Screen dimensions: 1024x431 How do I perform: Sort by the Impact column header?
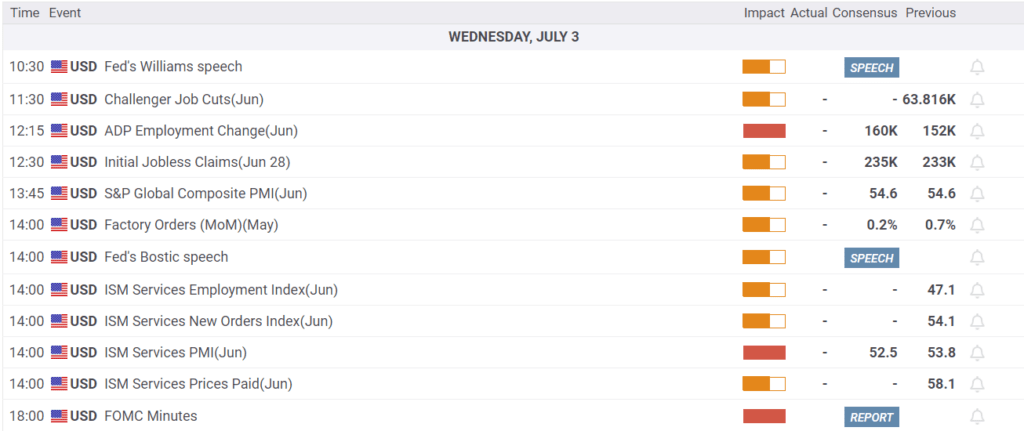click(763, 13)
